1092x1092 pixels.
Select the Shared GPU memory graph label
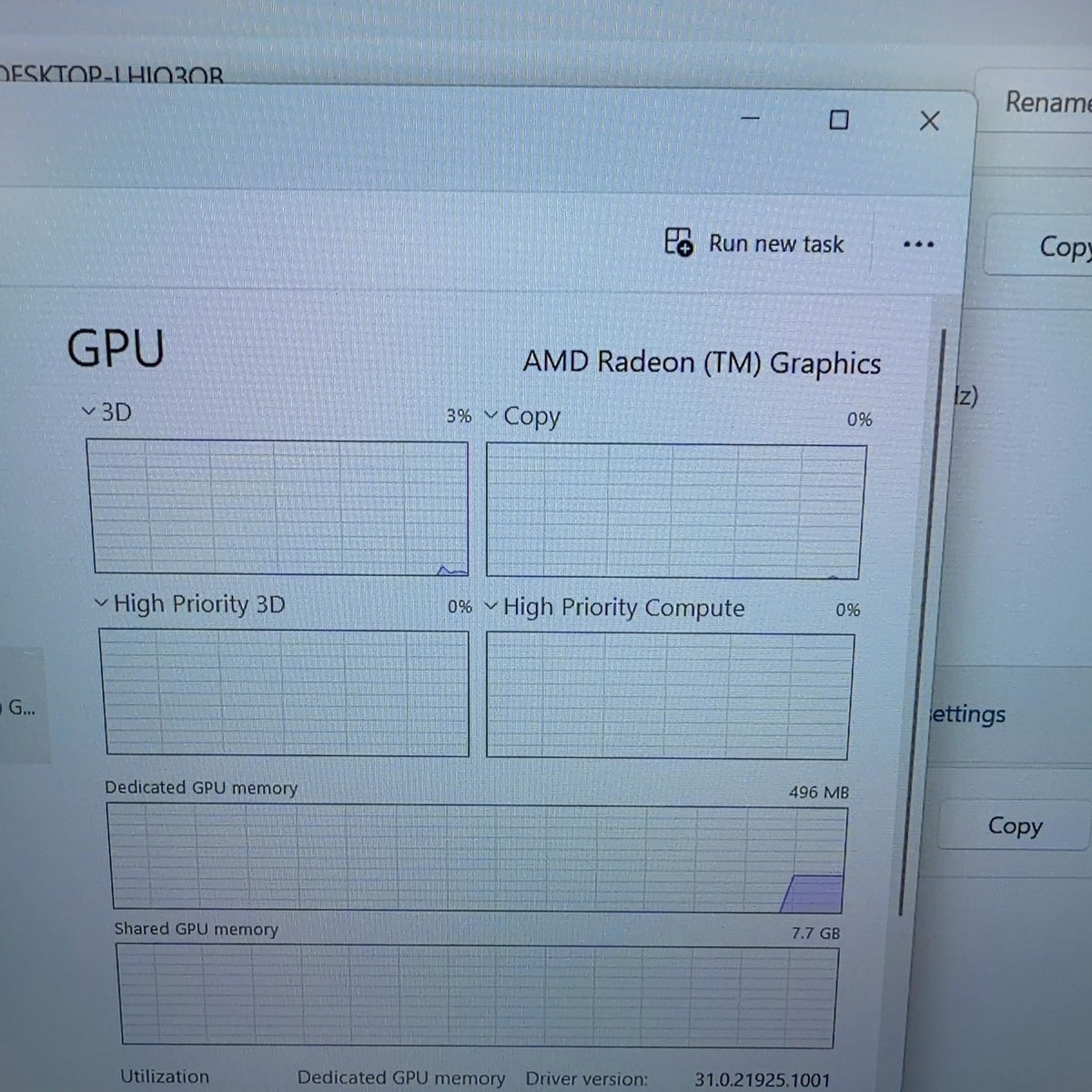coord(196,929)
